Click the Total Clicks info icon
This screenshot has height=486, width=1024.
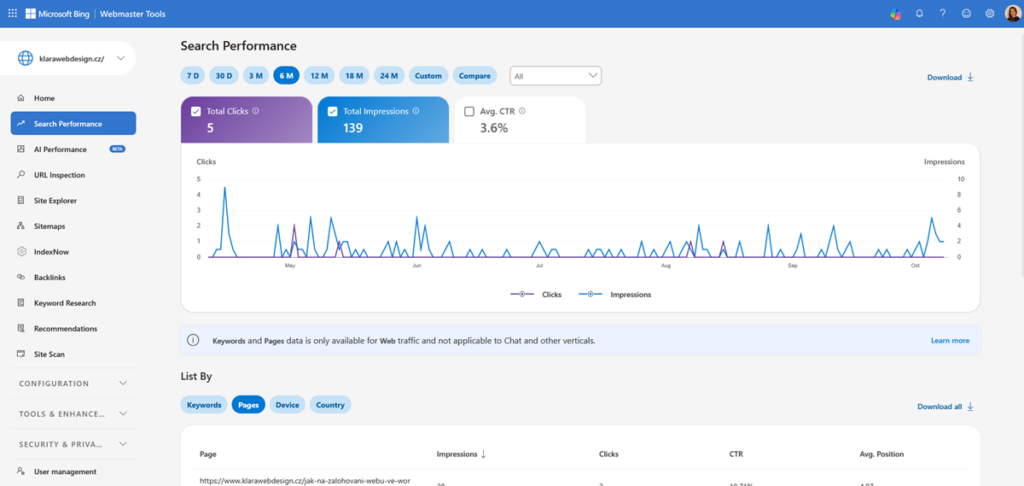255,111
